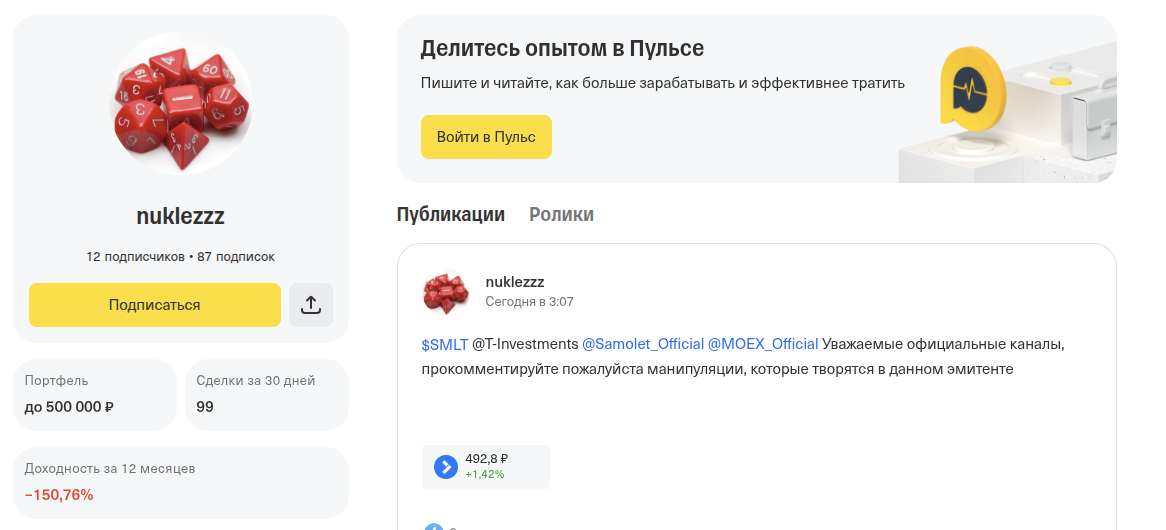Open the $SMLT ticker link
The height and width of the screenshot is (530, 1166).
pyautogui.click(x=445, y=344)
